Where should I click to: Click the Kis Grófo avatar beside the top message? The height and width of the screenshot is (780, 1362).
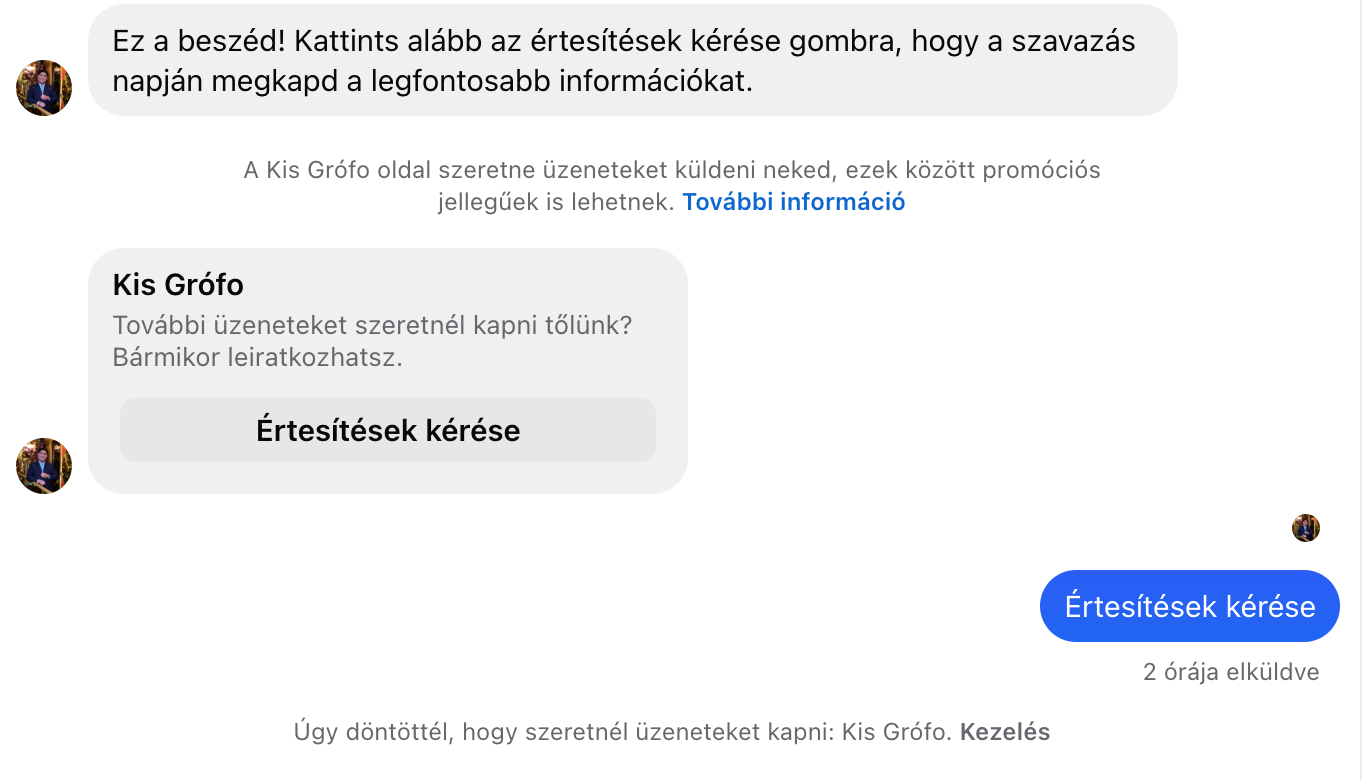44,88
